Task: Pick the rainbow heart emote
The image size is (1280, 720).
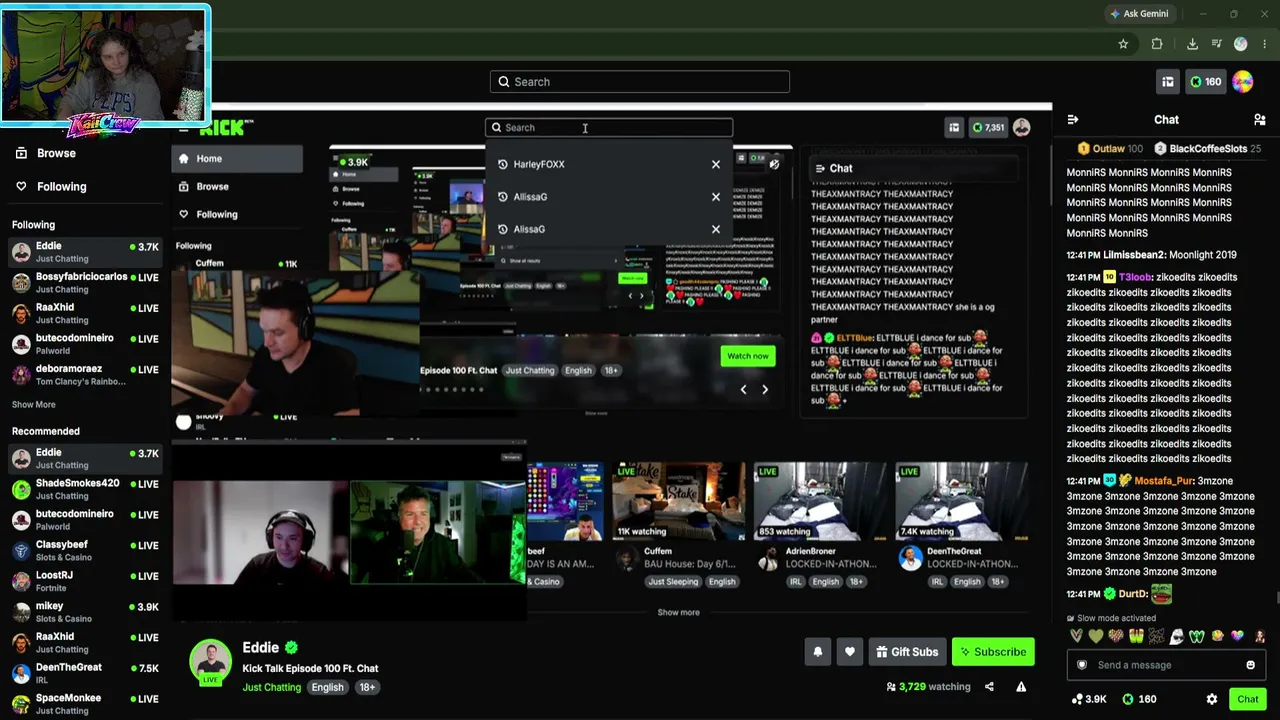Action: click(1238, 636)
